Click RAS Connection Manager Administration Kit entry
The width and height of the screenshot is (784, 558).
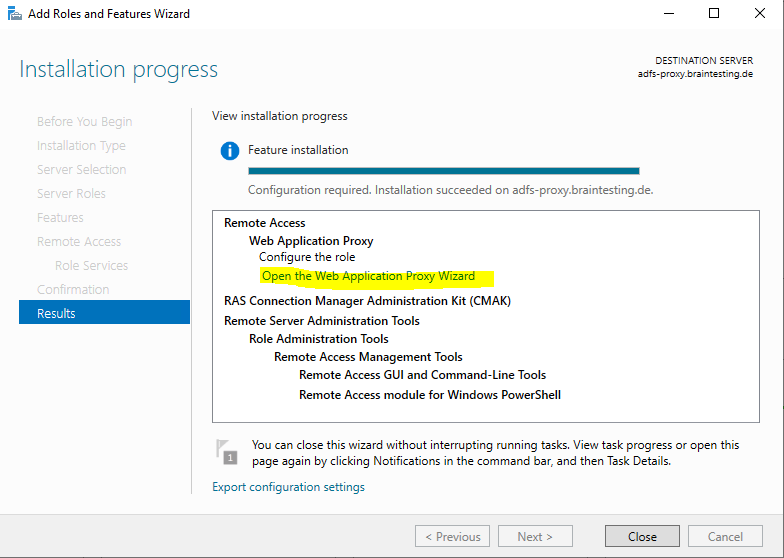[368, 301]
